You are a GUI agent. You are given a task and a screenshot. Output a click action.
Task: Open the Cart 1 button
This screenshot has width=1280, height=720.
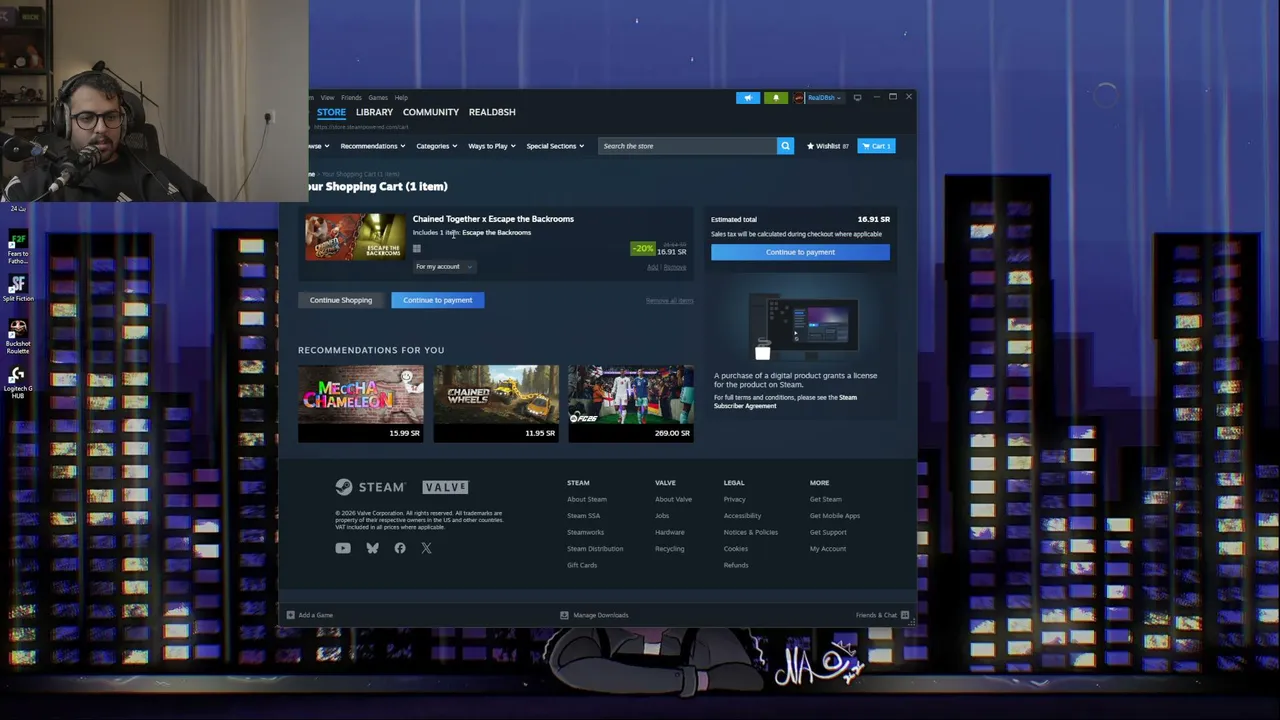tap(877, 146)
